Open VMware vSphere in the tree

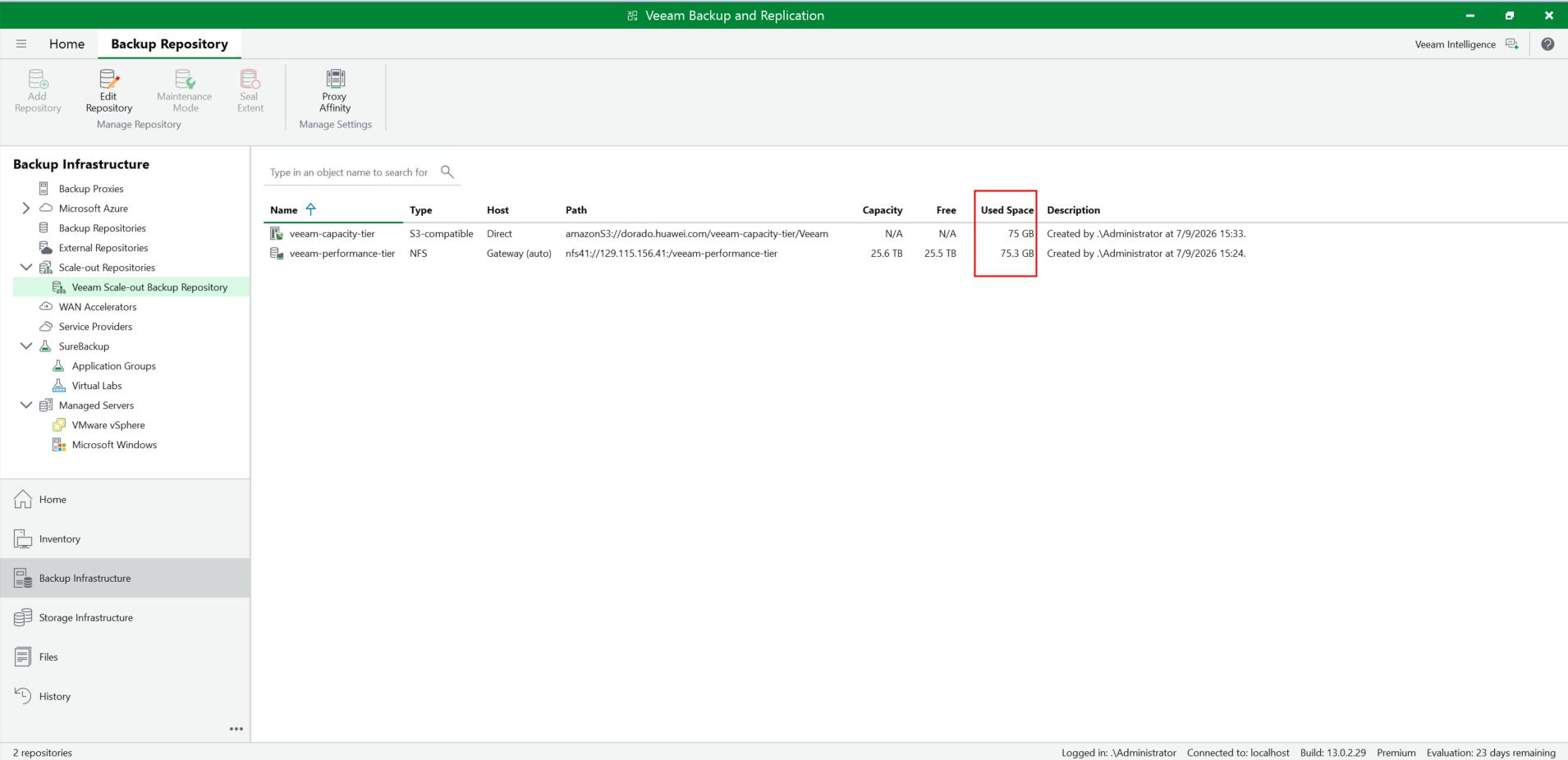(108, 425)
